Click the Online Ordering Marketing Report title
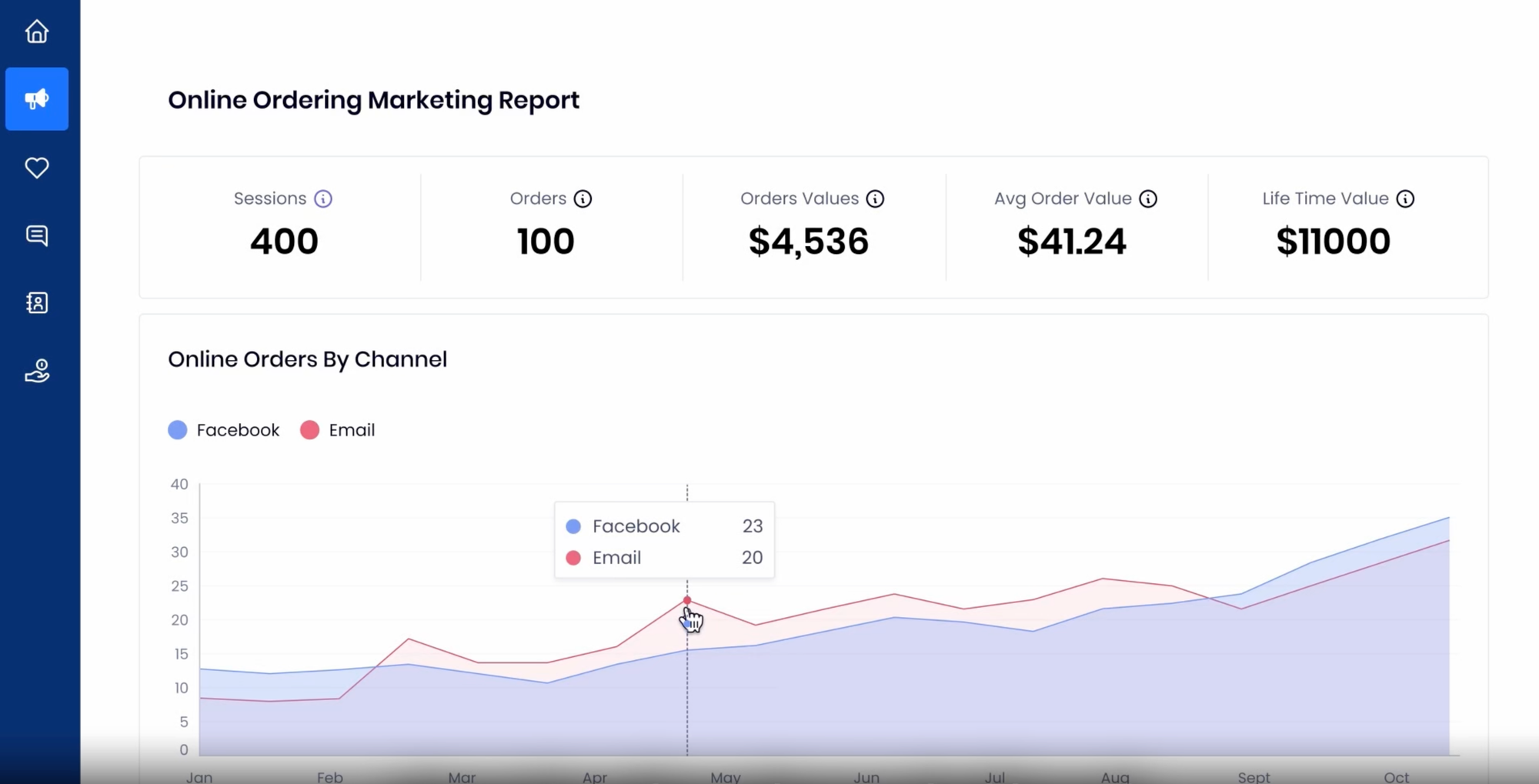Screen dimensions: 1539x784 [x=374, y=100]
